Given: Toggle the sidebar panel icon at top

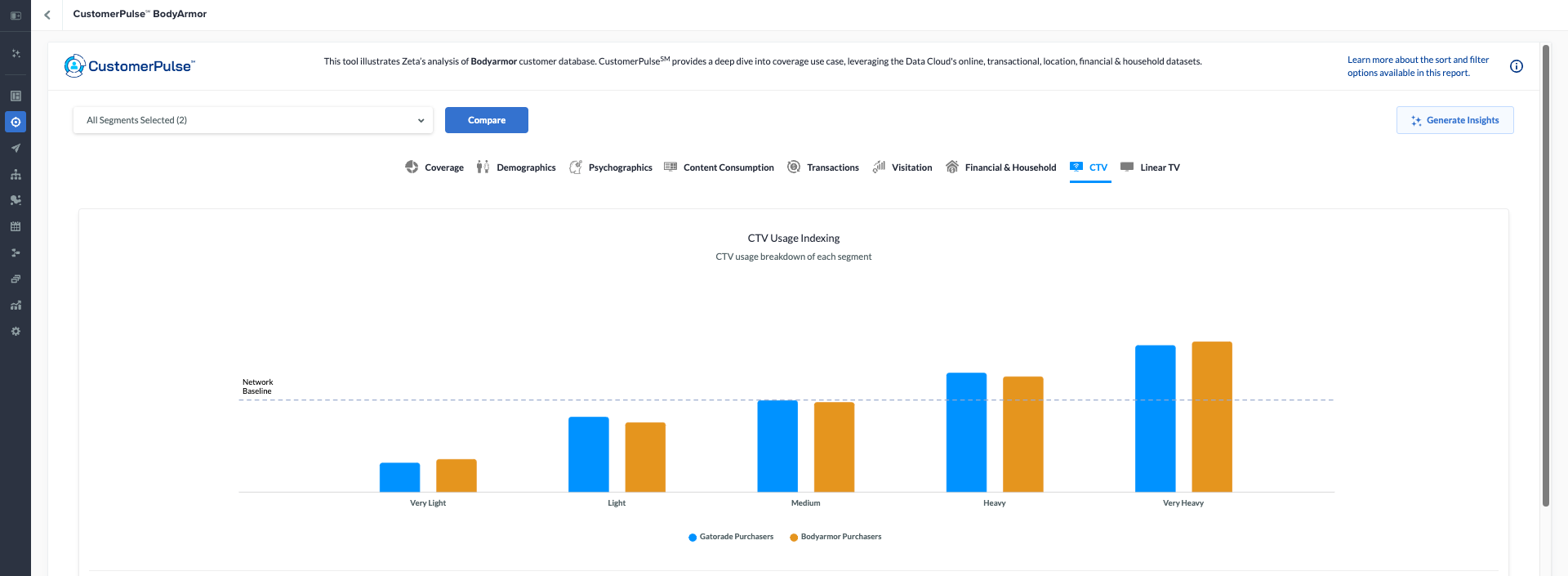Looking at the screenshot, I should pos(16,16).
